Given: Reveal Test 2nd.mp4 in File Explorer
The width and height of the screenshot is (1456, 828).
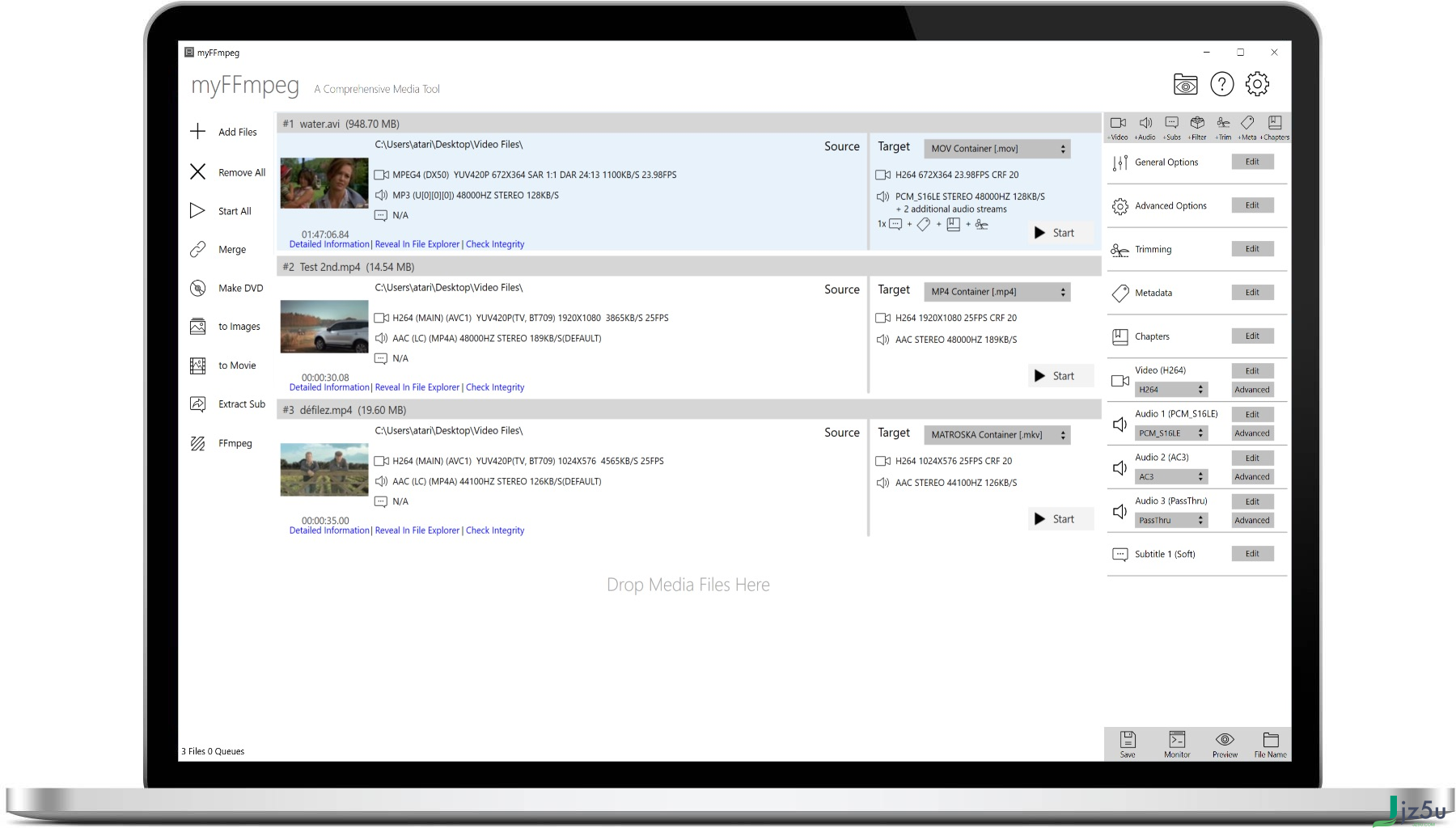Looking at the screenshot, I should pos(417,387).
